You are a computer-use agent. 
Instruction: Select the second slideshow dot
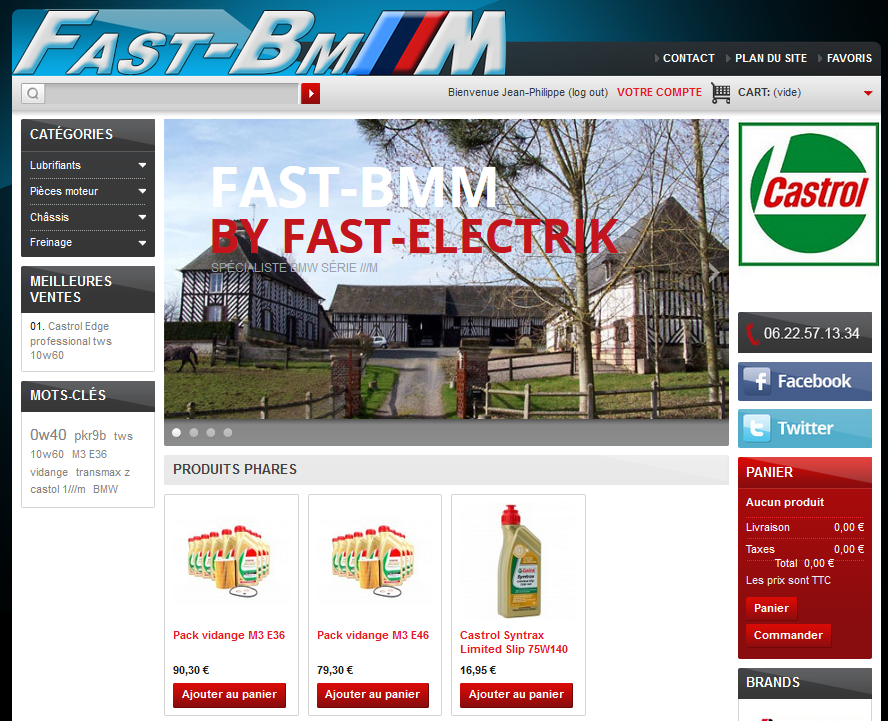click(194, 433)
